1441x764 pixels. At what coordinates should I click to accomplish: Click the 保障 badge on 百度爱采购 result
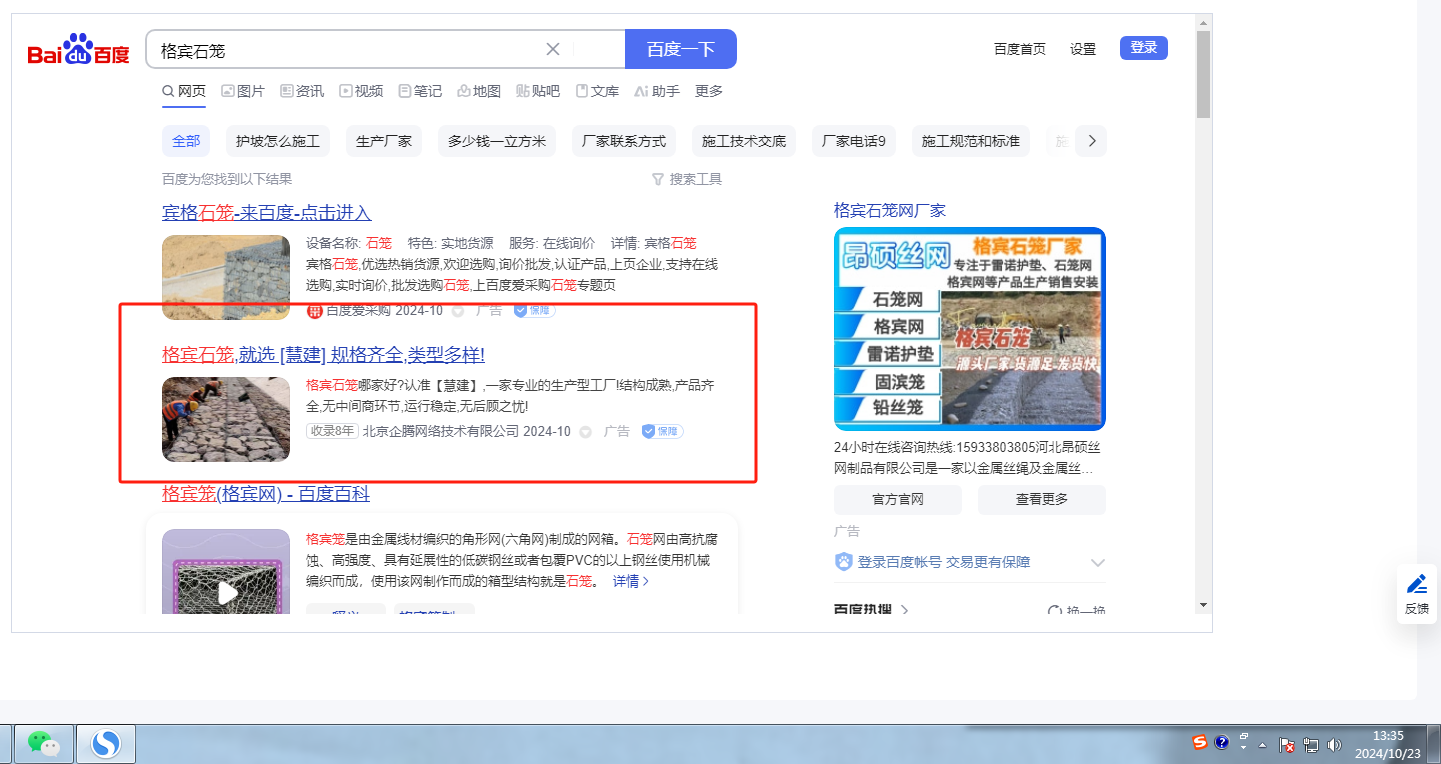pos(534,310)
